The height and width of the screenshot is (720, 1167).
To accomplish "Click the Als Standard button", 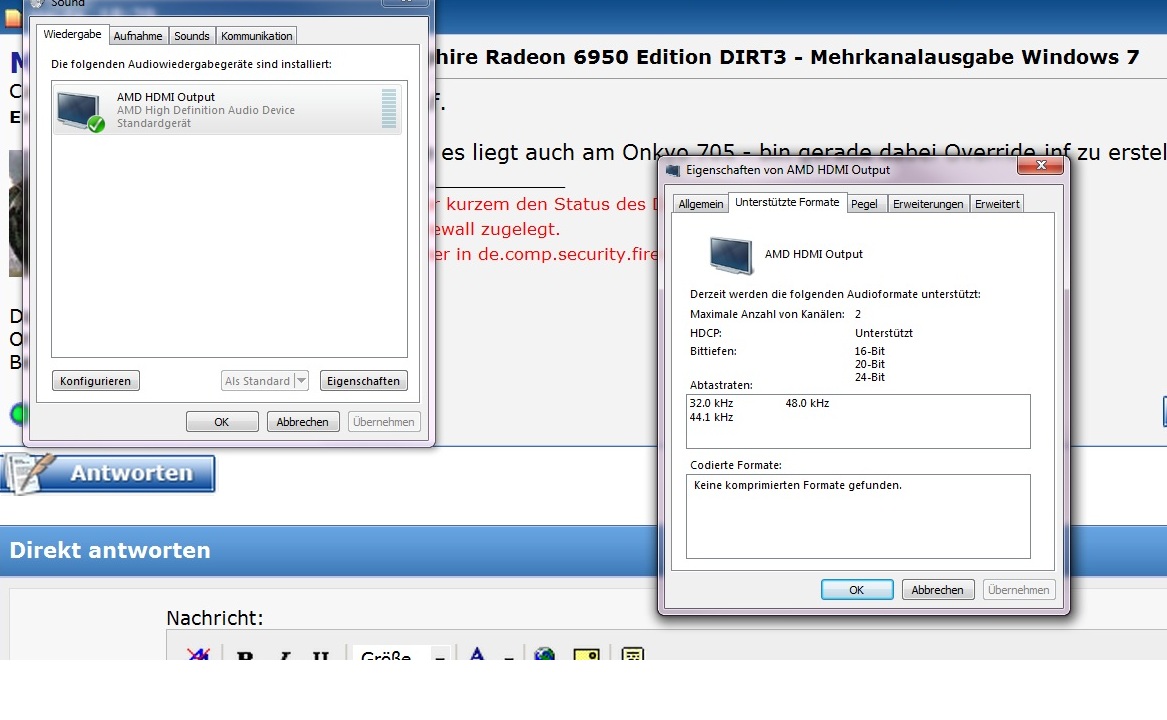I will 258,380.
